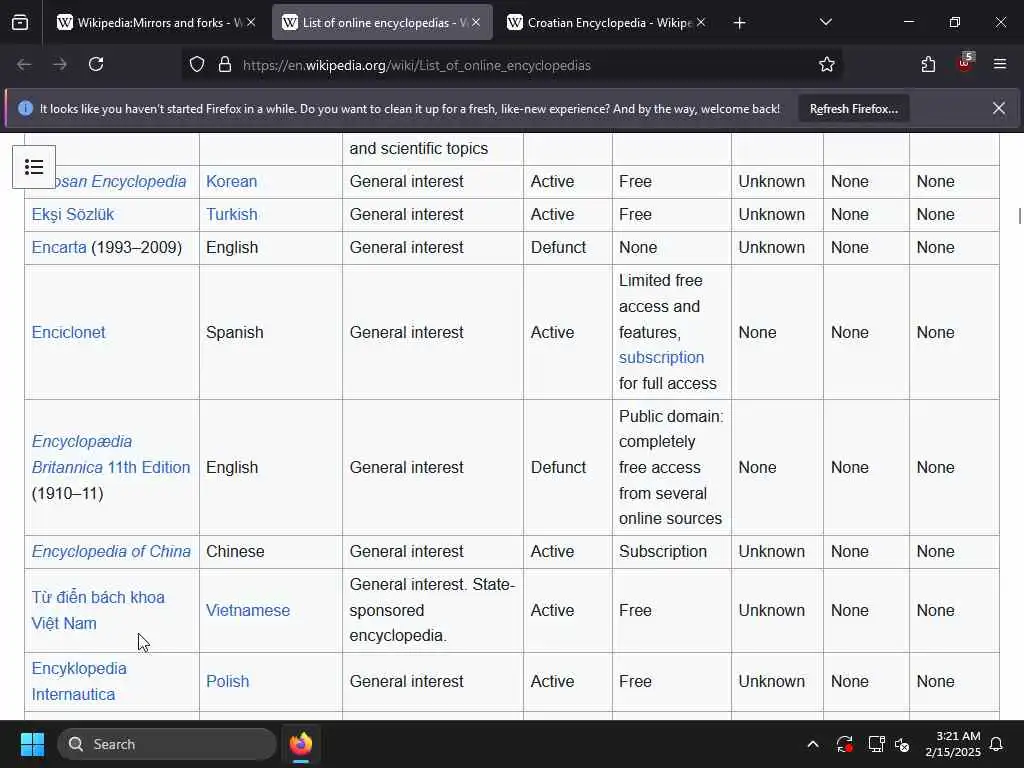The image size is (1024, 768).
Task: Bookmark this page with the star
Action: click(x=827, y=65)
